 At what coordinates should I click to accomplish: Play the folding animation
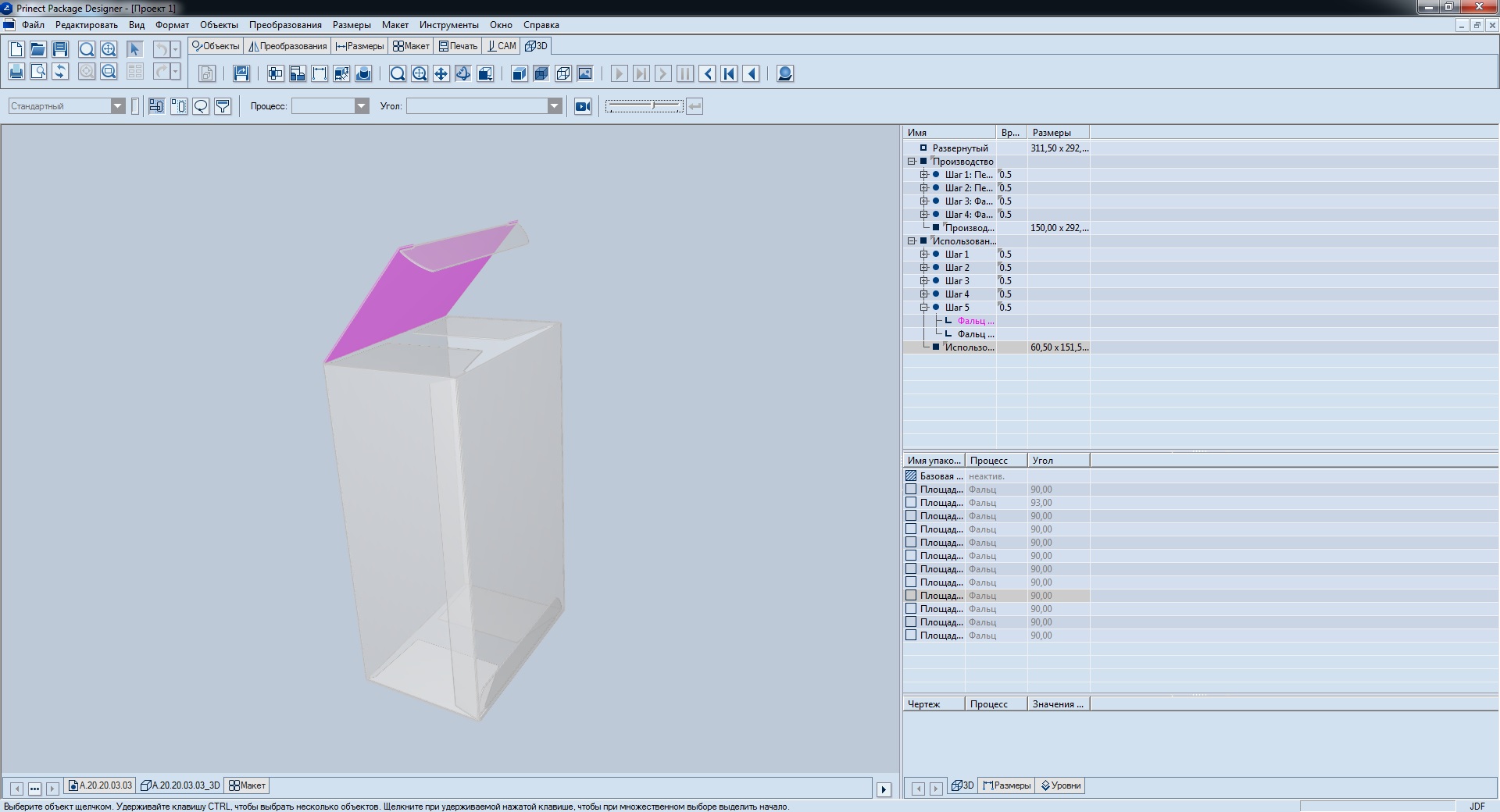point(619,73)
